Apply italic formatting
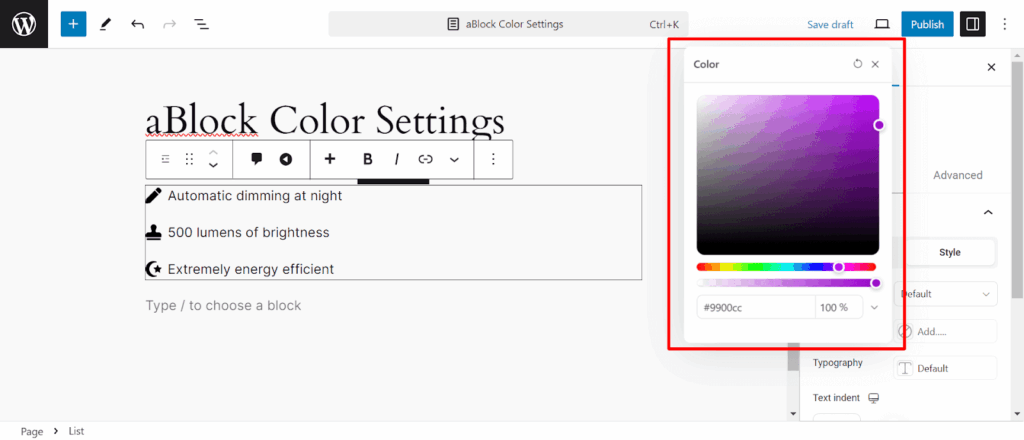 pyautogui.click(x=396, y=159)
